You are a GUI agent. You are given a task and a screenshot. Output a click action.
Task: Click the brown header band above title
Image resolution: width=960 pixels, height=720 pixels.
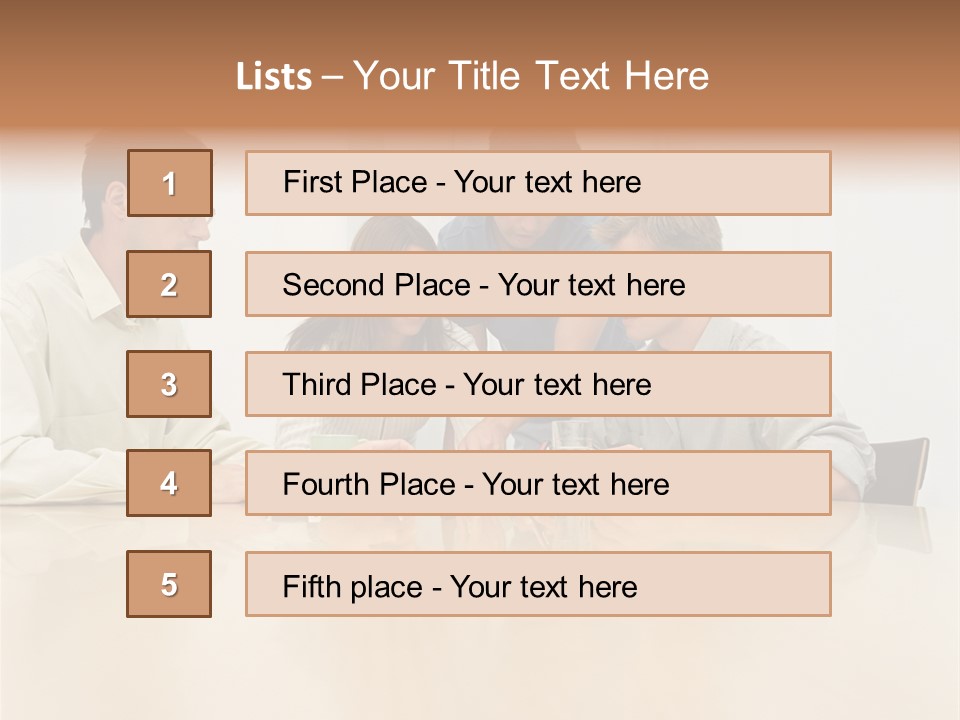[480, 25]
